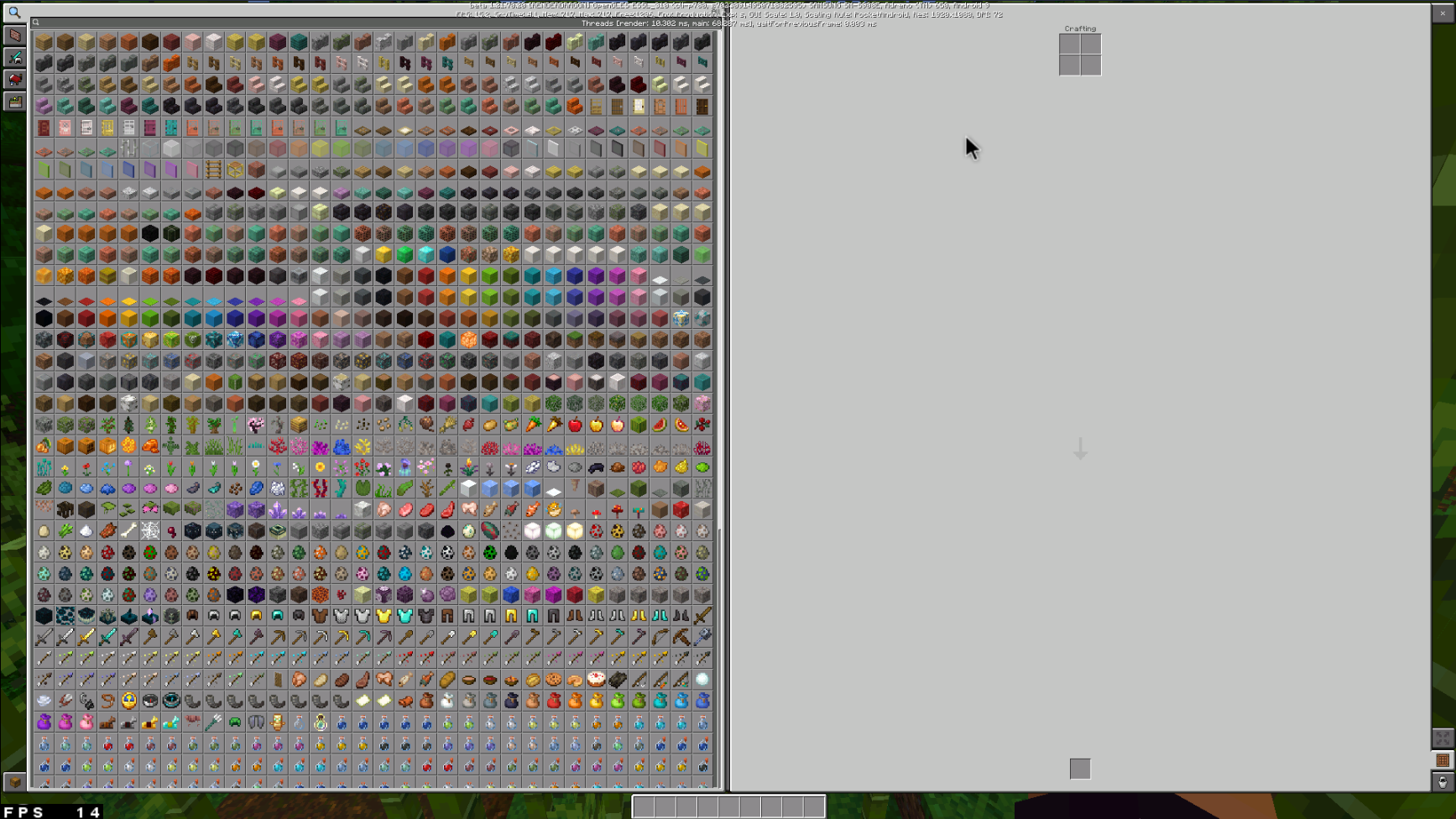This screenshot has height=819, width=1456.
Task: Click the crafting output slot
Action: tap(1080, 769)
